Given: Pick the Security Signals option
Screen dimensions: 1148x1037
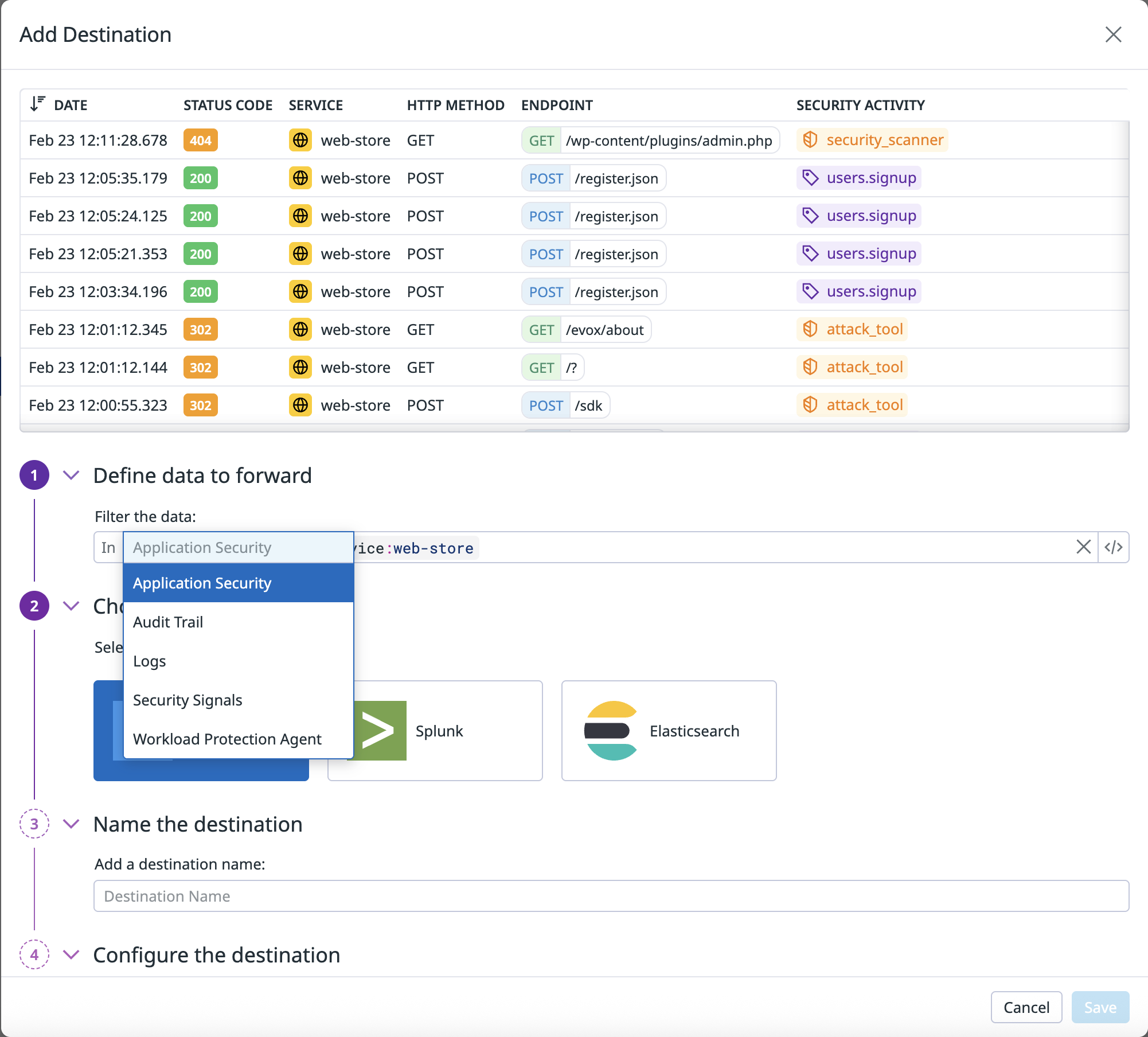Looking at the screenshot, I should [188, 700].
